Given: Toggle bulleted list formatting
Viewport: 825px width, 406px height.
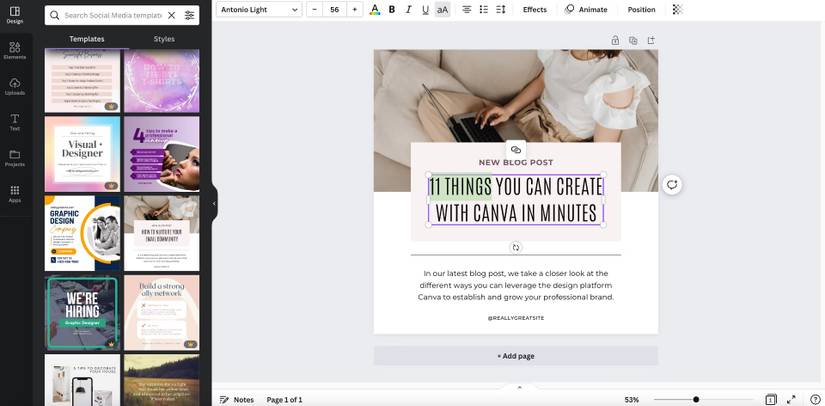Looking at the screenshot, I should [x=484, y=9].
